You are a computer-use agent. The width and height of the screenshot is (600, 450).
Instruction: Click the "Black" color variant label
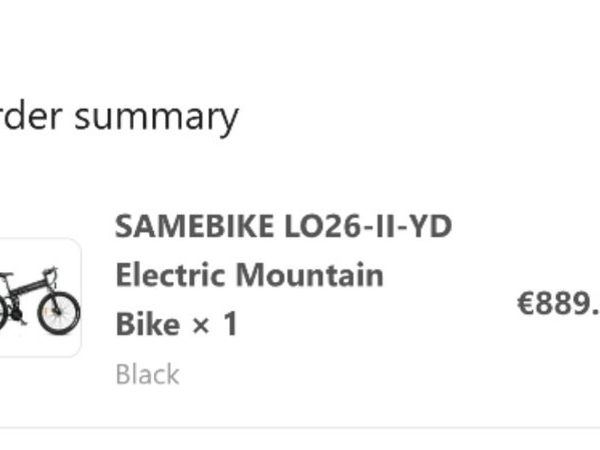[x=147, y=375]
